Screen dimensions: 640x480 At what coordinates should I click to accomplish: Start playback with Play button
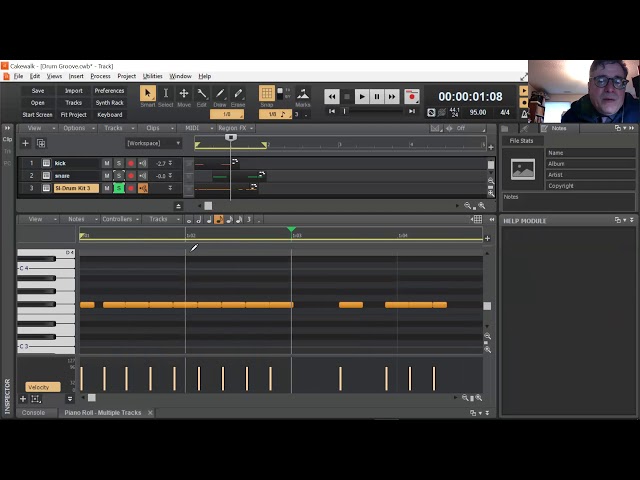pos(362,97)
